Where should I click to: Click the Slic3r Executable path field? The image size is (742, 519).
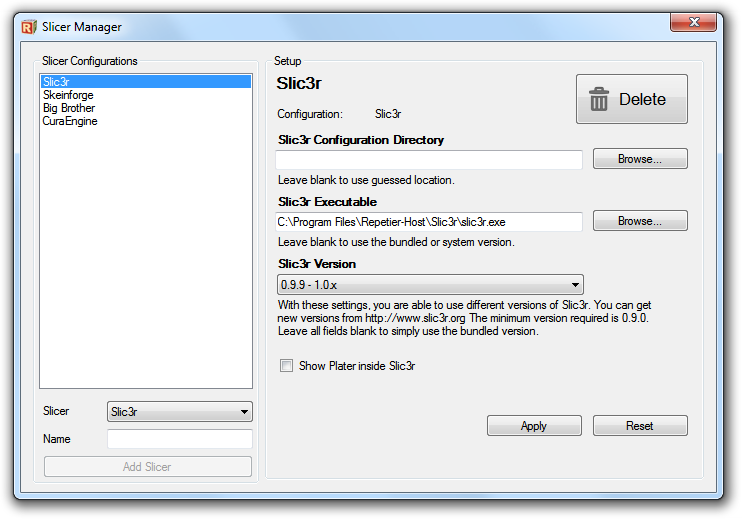pyautogui.click(x=429, y=222)
